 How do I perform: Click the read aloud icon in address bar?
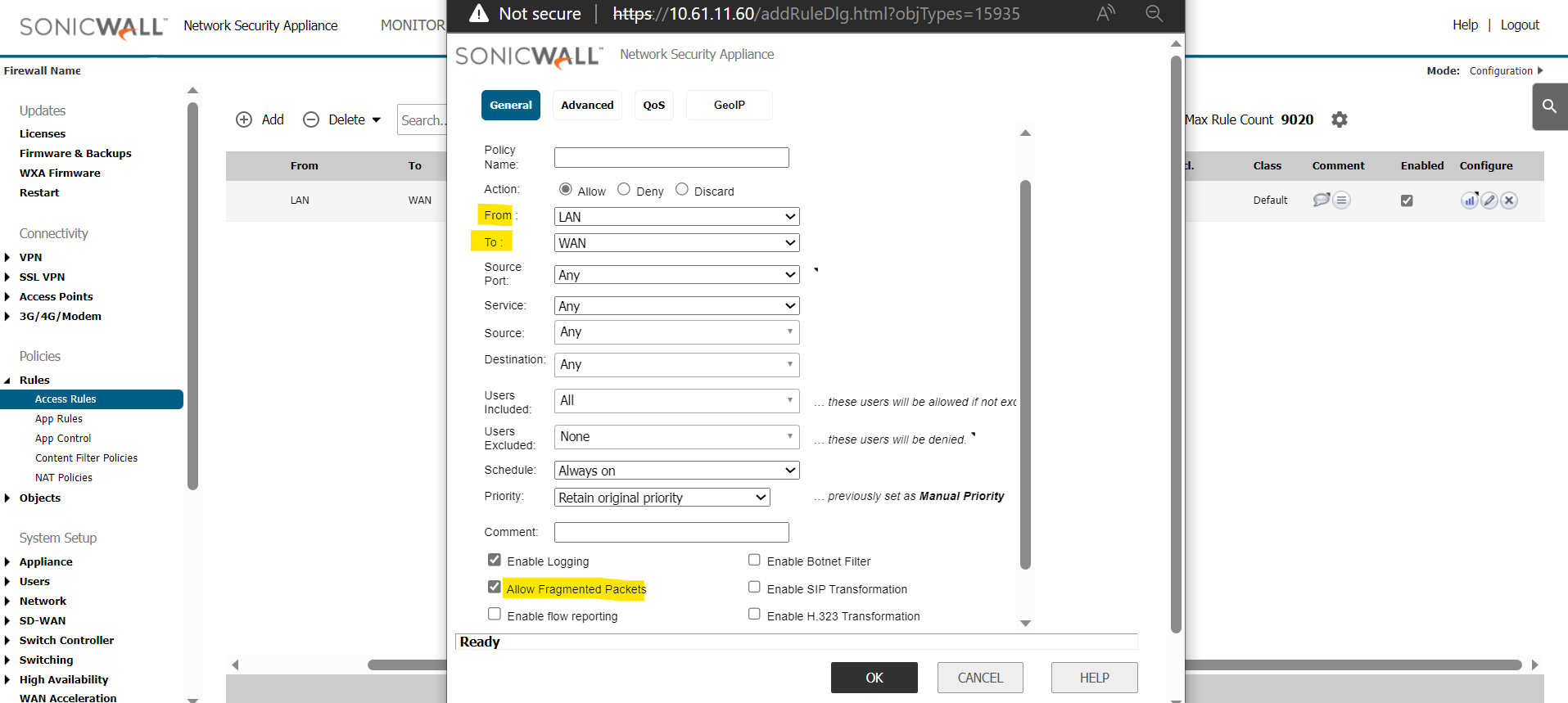pos(1105,14)
